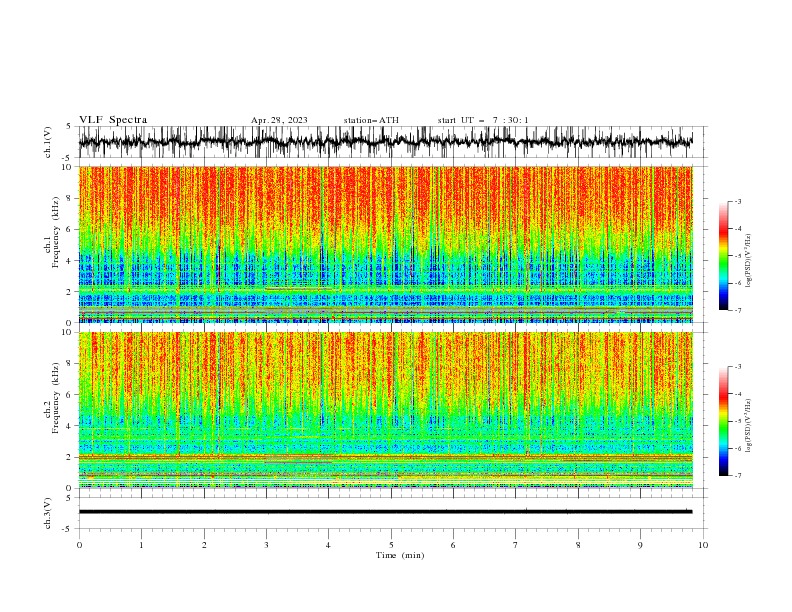Click inside the ch.1 spectrogram panel
Screen dimensions: 792x612
[385, 244]
